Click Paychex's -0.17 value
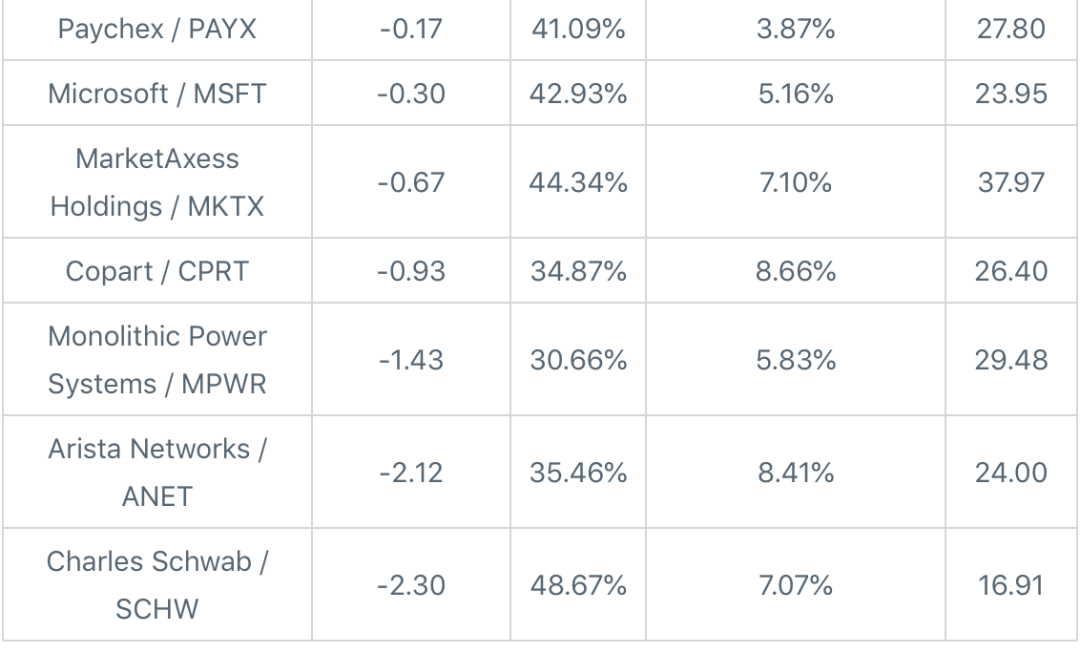The height and width of the screenshot is (653, 1080). 413,30
